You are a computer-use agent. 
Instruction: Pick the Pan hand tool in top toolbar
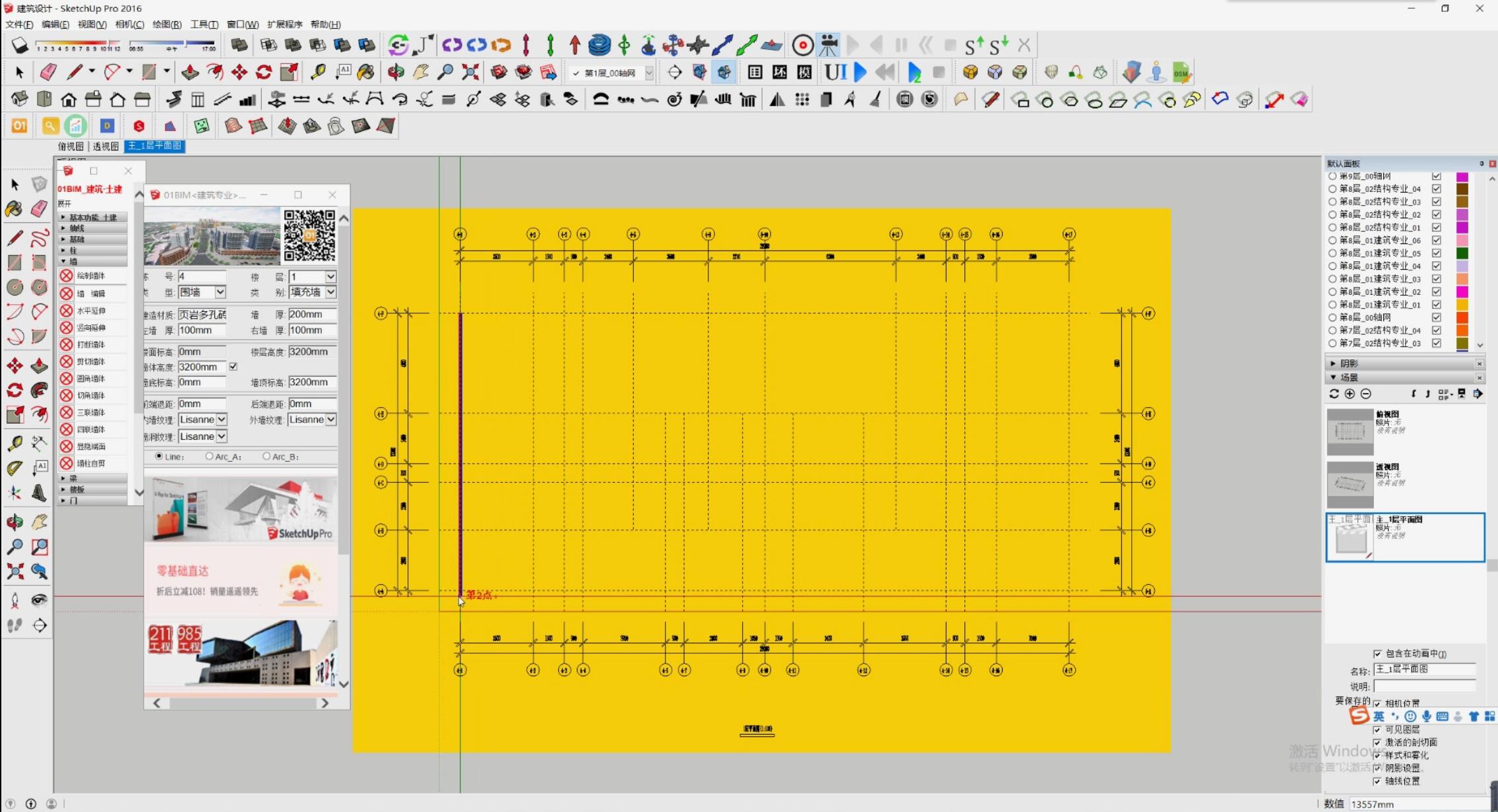point(421,72)
